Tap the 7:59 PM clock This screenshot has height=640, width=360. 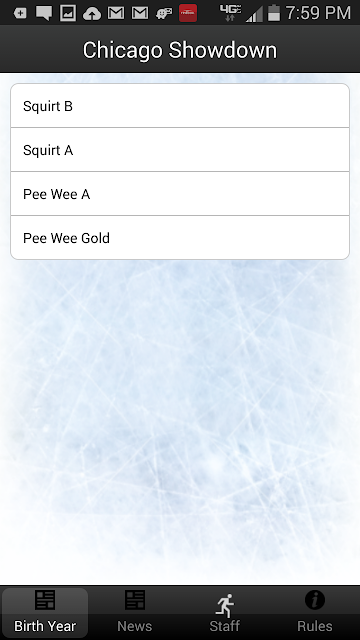click(318, 13)
